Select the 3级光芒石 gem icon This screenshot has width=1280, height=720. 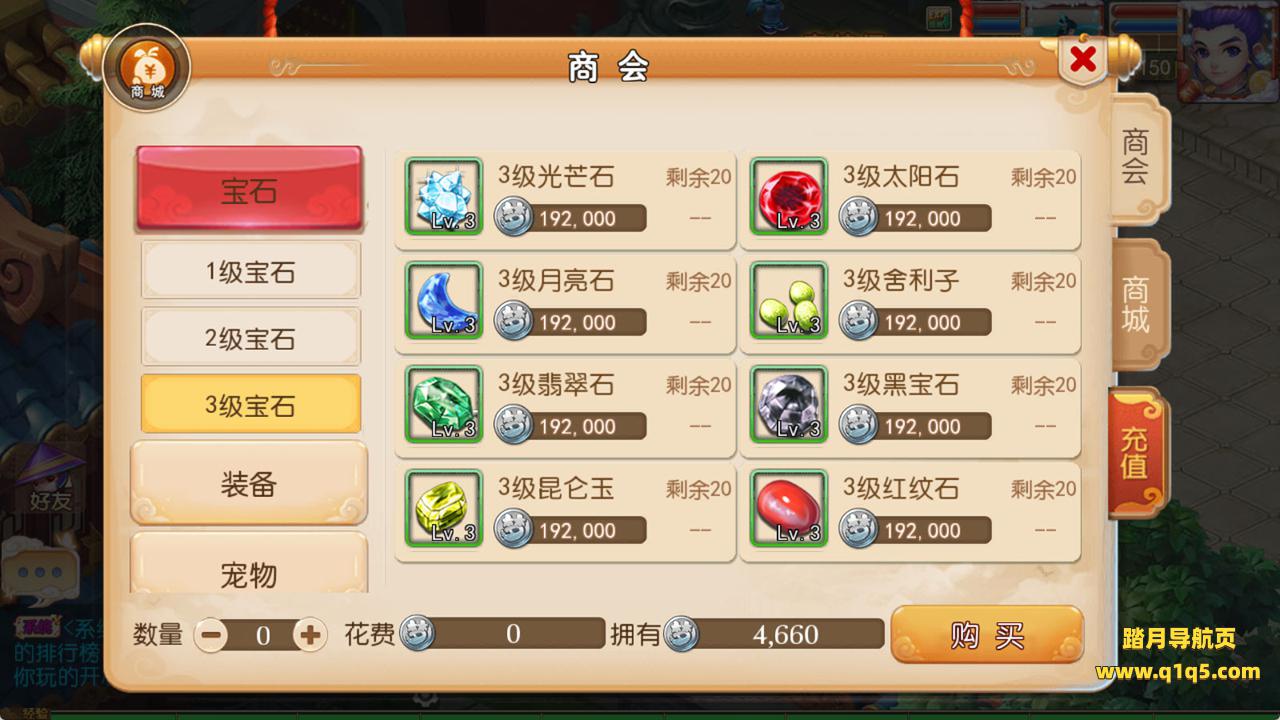pos(444,196)
